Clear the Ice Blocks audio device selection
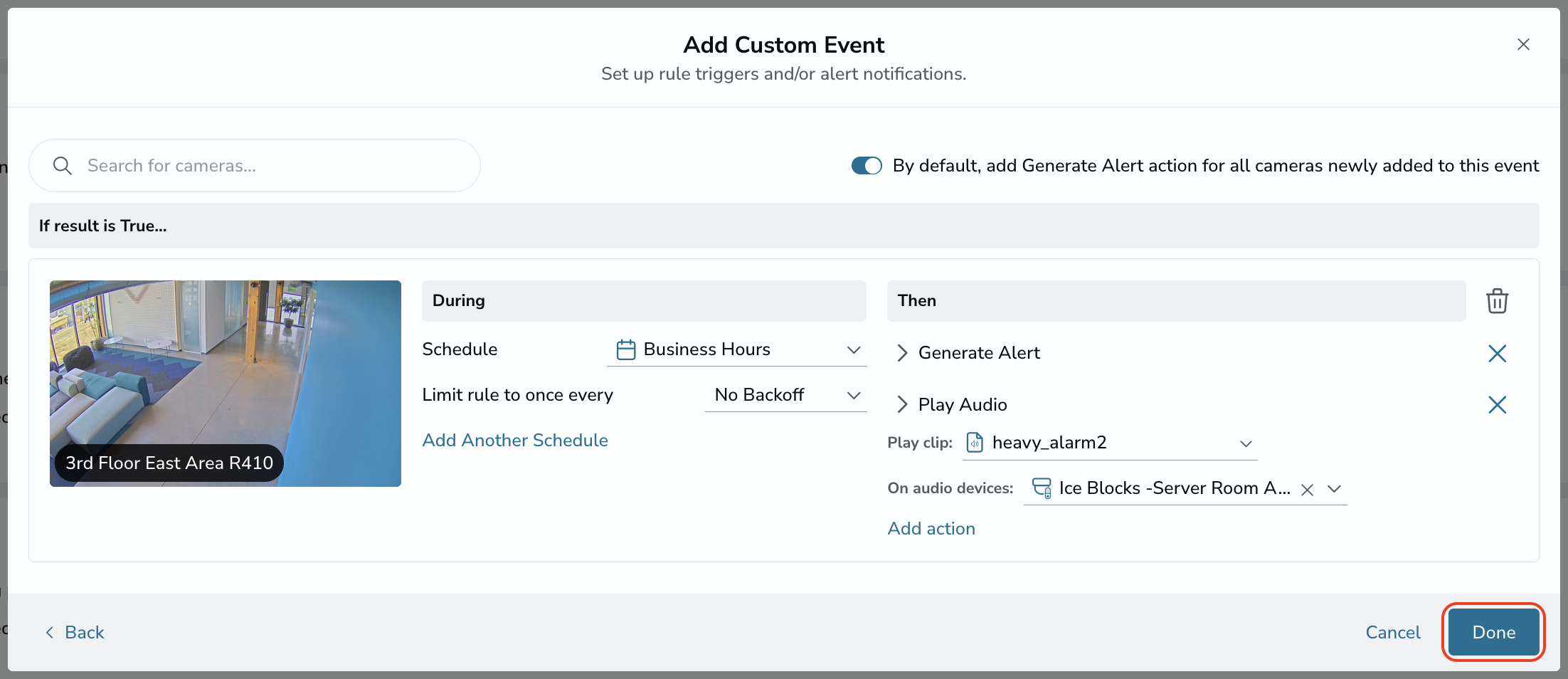 pos(1307,490)
